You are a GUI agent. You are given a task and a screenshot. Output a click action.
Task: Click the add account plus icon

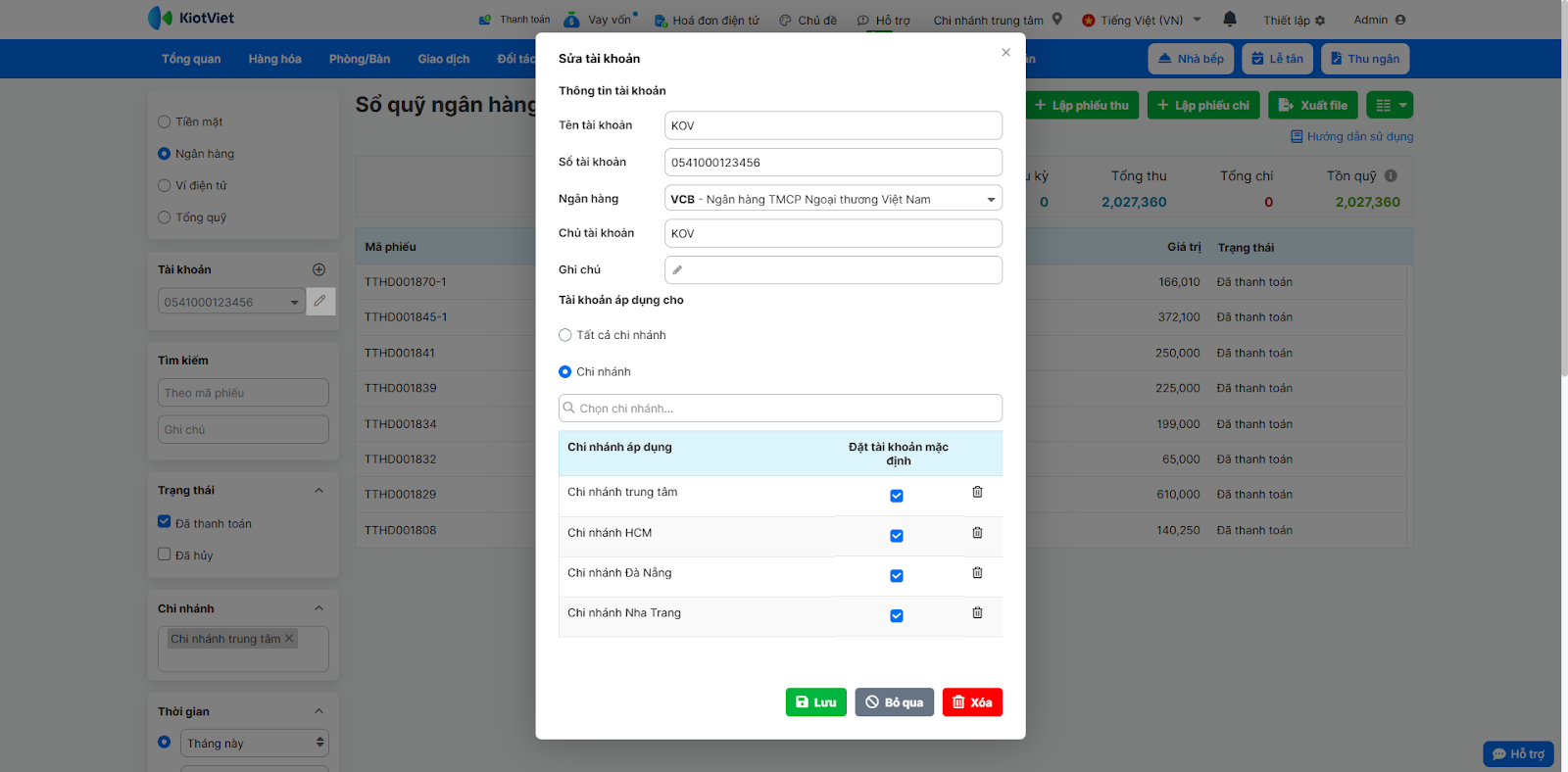[x=318, y=269]
